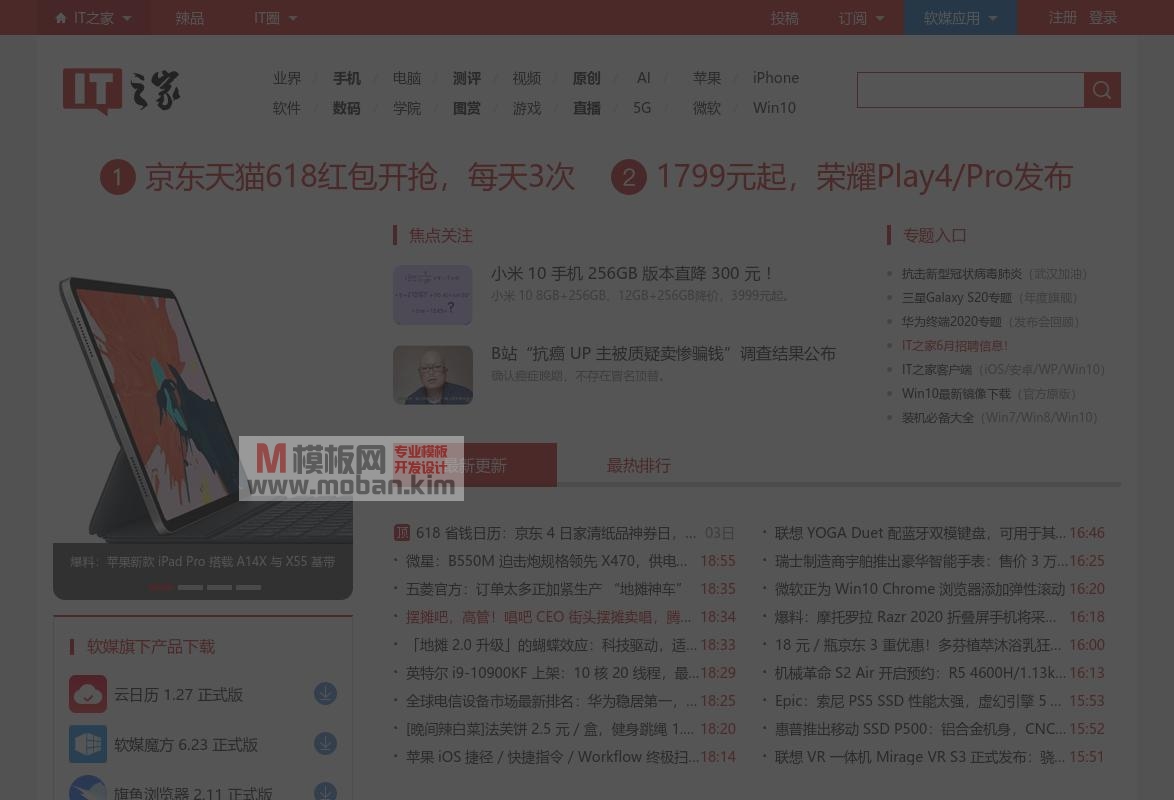Go to the 直播 category
1174x800 pixels.
point(586,108)
